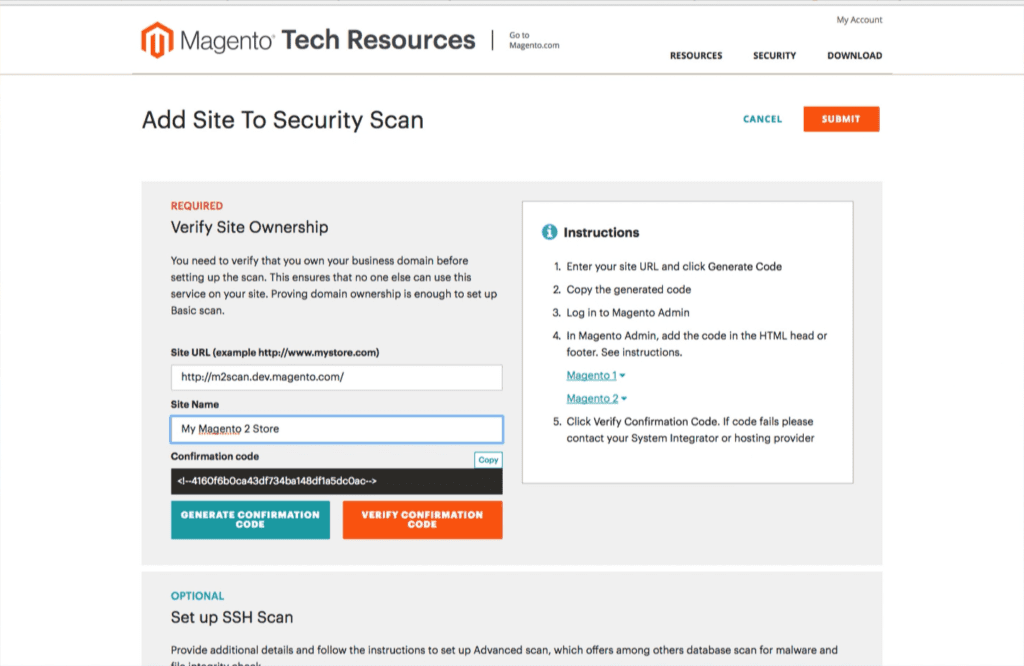Click GENERATE CONFIRMATION CODE

249,519
